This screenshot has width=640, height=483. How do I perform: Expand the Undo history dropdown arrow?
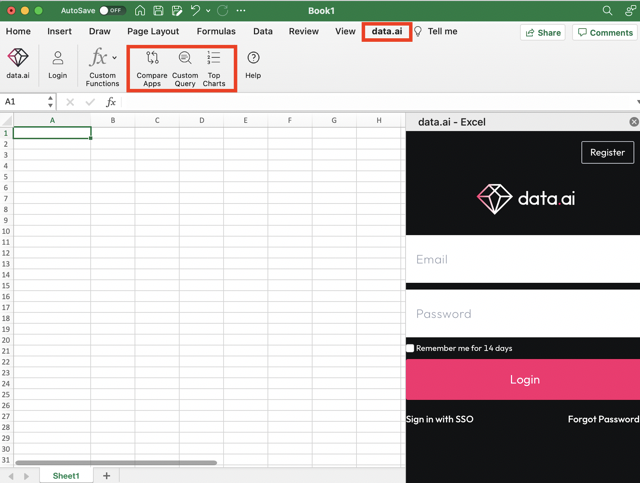tap(208, 11)
